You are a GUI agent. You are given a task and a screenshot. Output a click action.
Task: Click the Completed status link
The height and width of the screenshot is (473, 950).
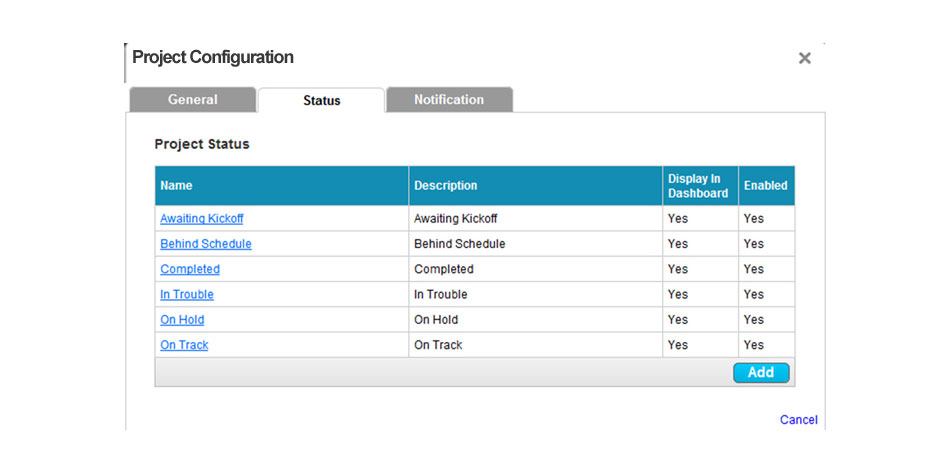pos(190,269)
